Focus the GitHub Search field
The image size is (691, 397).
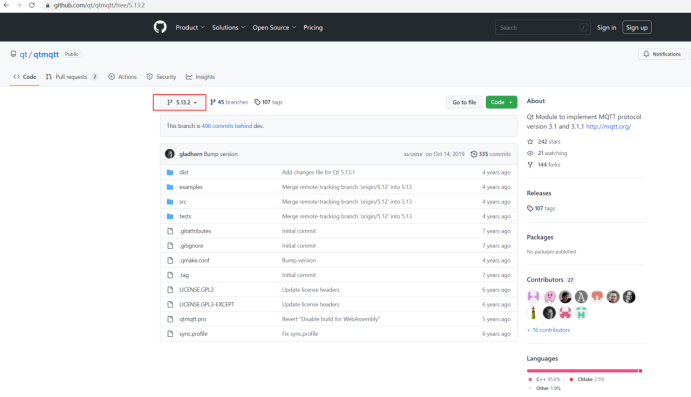point(542,27)
